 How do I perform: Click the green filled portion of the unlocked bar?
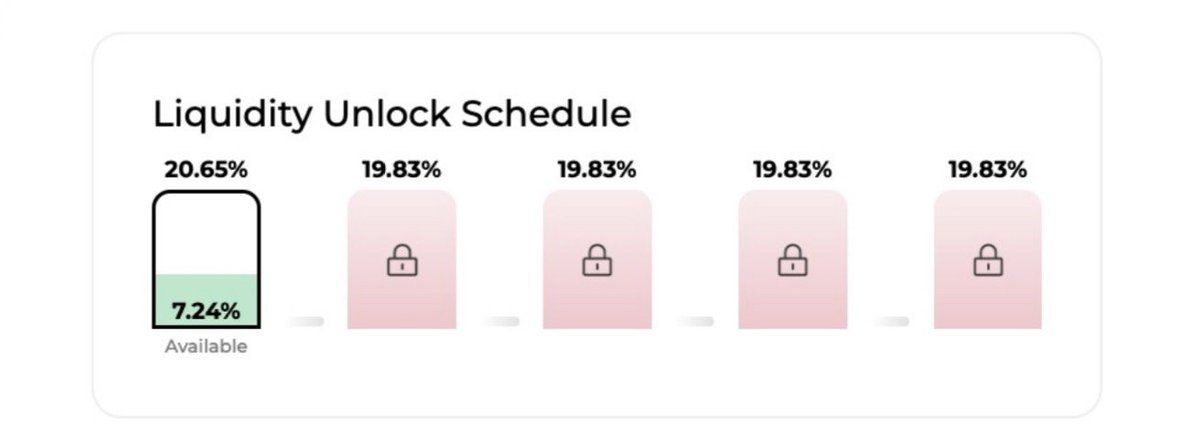click(x=206, y=300)
